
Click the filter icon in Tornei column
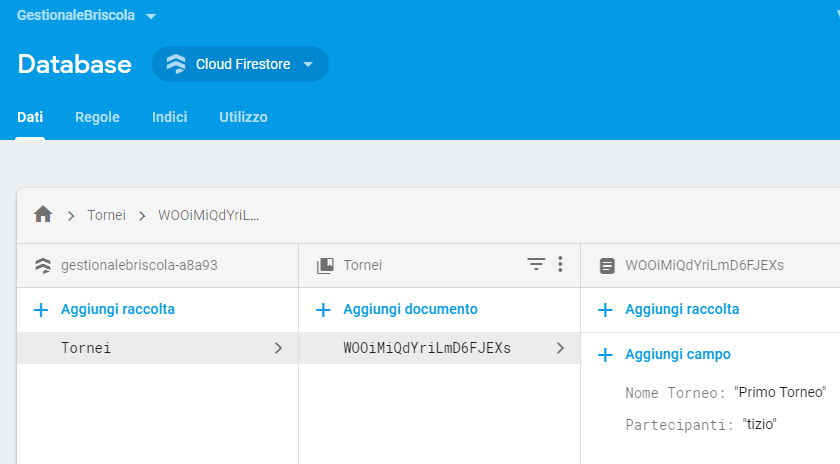coord(537,265)
